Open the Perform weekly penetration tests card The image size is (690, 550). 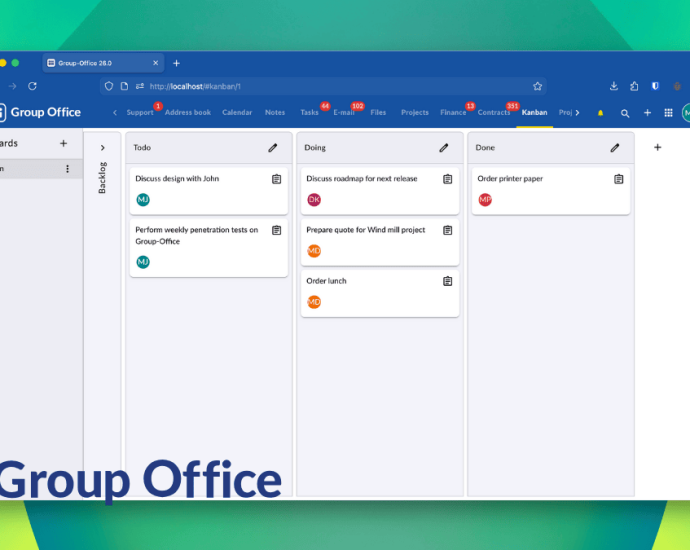coord(209,248)
